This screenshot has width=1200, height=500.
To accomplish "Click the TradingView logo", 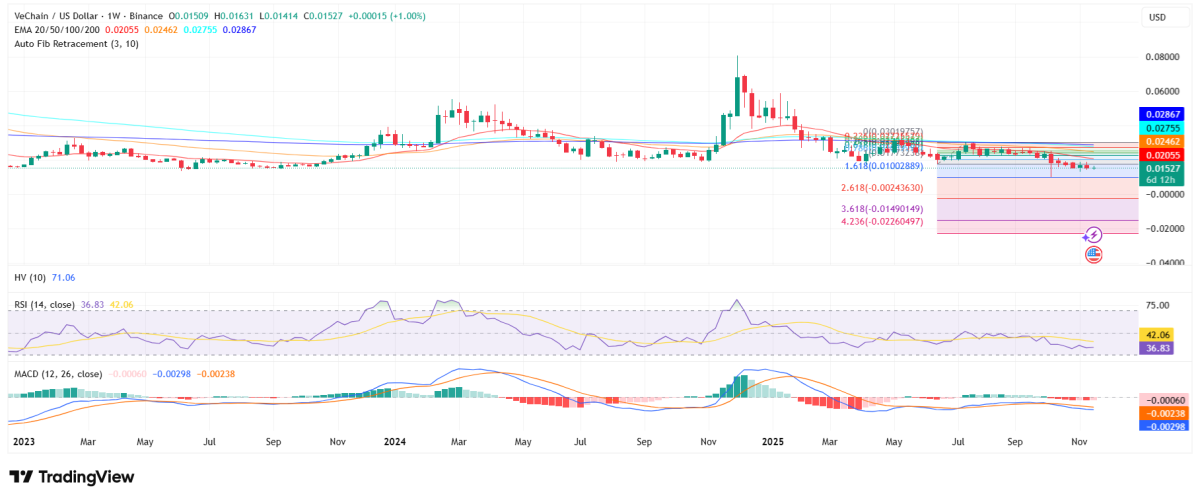I will 71,477.
